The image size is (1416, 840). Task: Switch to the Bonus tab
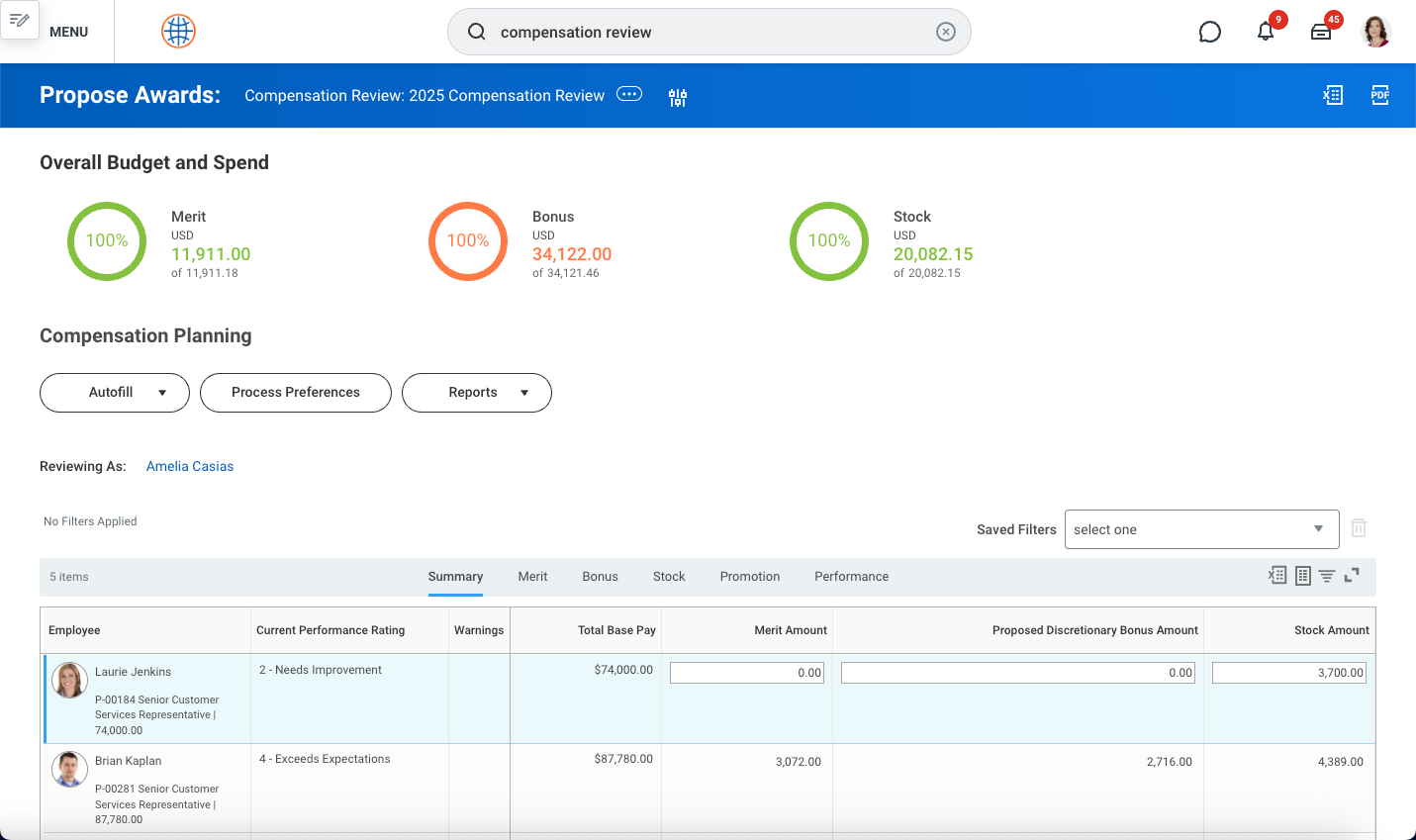pos(600,576)
